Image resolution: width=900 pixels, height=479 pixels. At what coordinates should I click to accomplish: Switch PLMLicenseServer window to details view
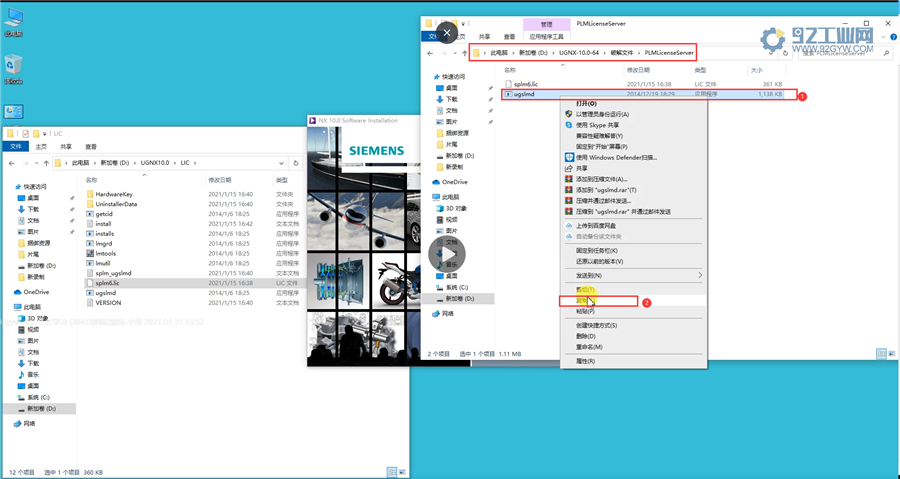(x=881, y=354)
